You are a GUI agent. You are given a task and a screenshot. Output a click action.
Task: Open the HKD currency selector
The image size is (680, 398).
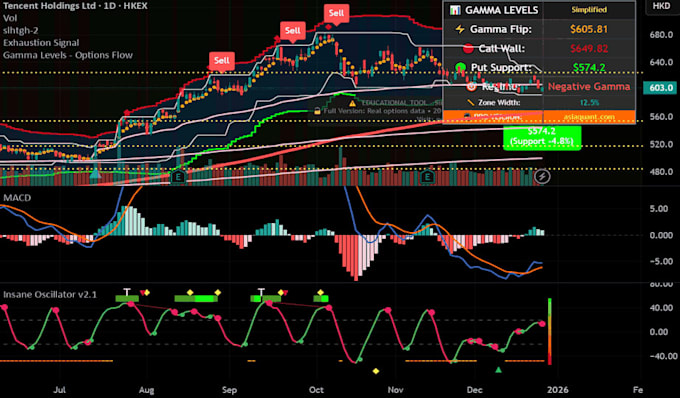click(x=661, y=6)
